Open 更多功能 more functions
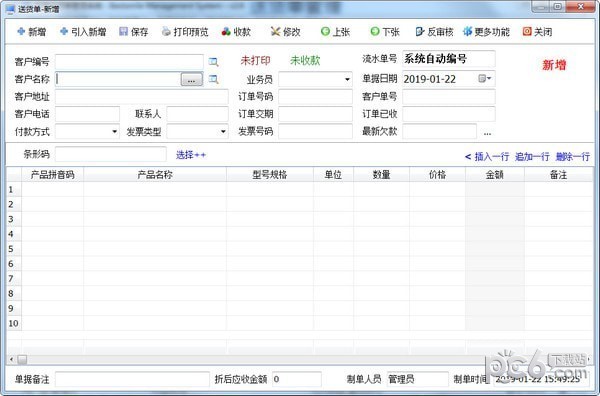This screenshot has height=396, width=600. (486, 32)
